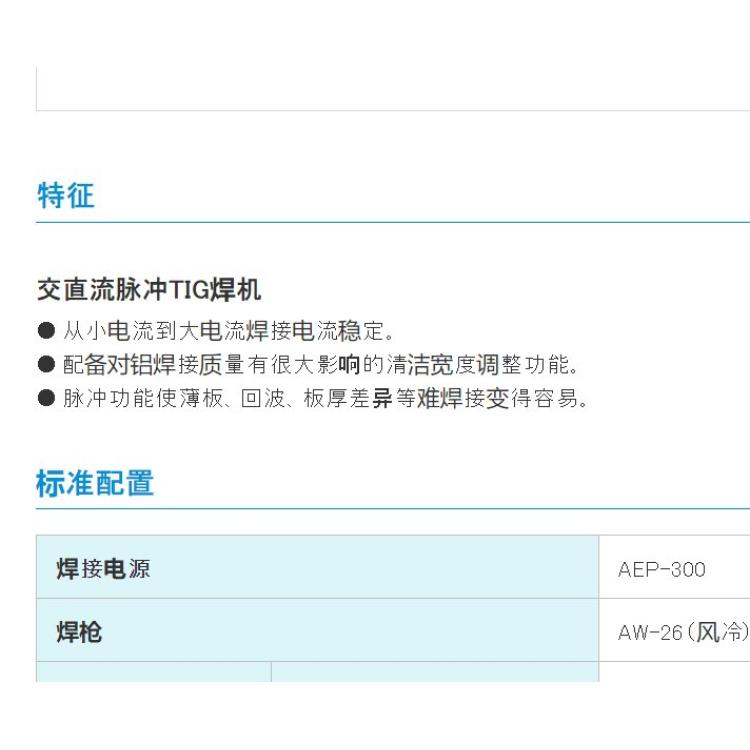
Task: Click the first bullet about 电流稳定
Action: pyautogui.click(x=229, y=331)
